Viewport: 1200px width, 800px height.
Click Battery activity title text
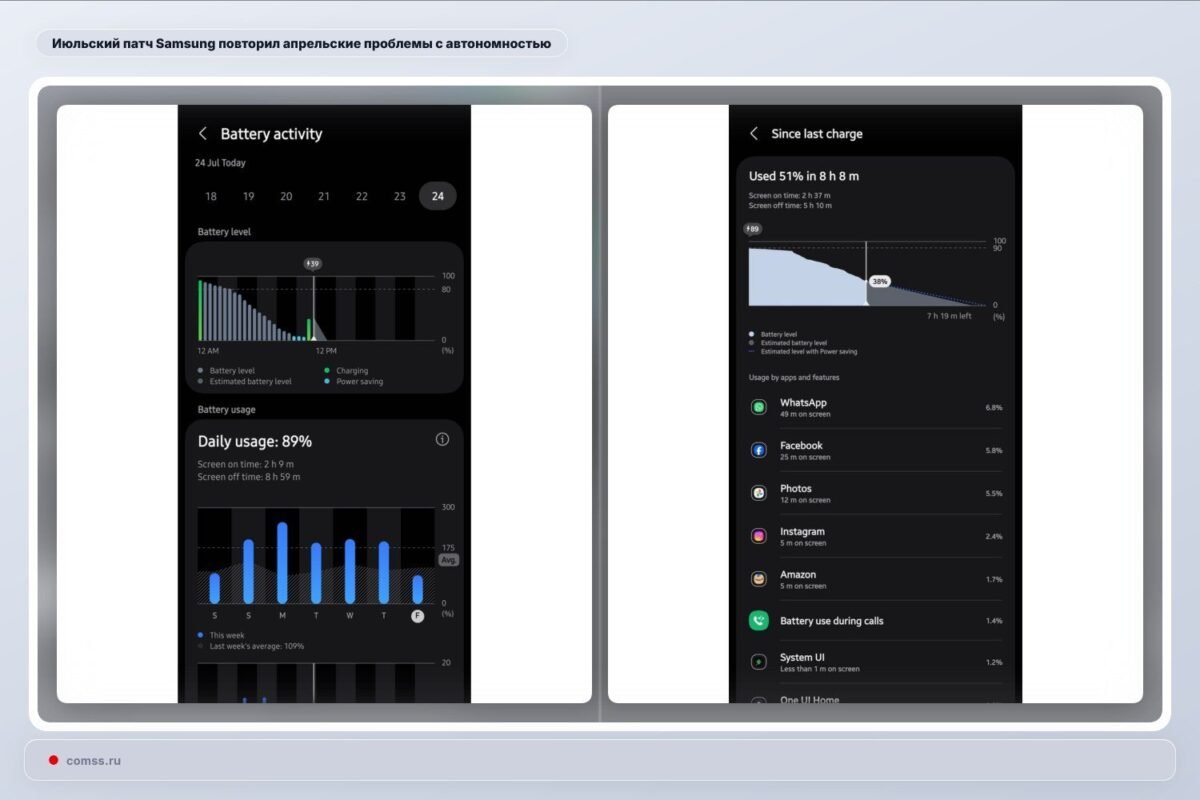click(x=271, y=134)
